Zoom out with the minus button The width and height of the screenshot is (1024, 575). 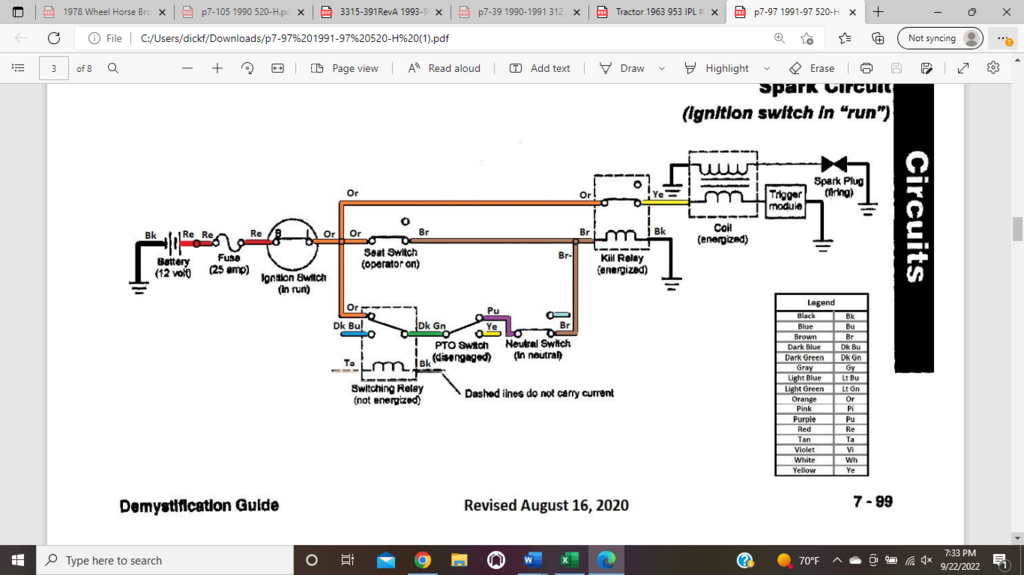pyautogui.click(x=187, y=68)
